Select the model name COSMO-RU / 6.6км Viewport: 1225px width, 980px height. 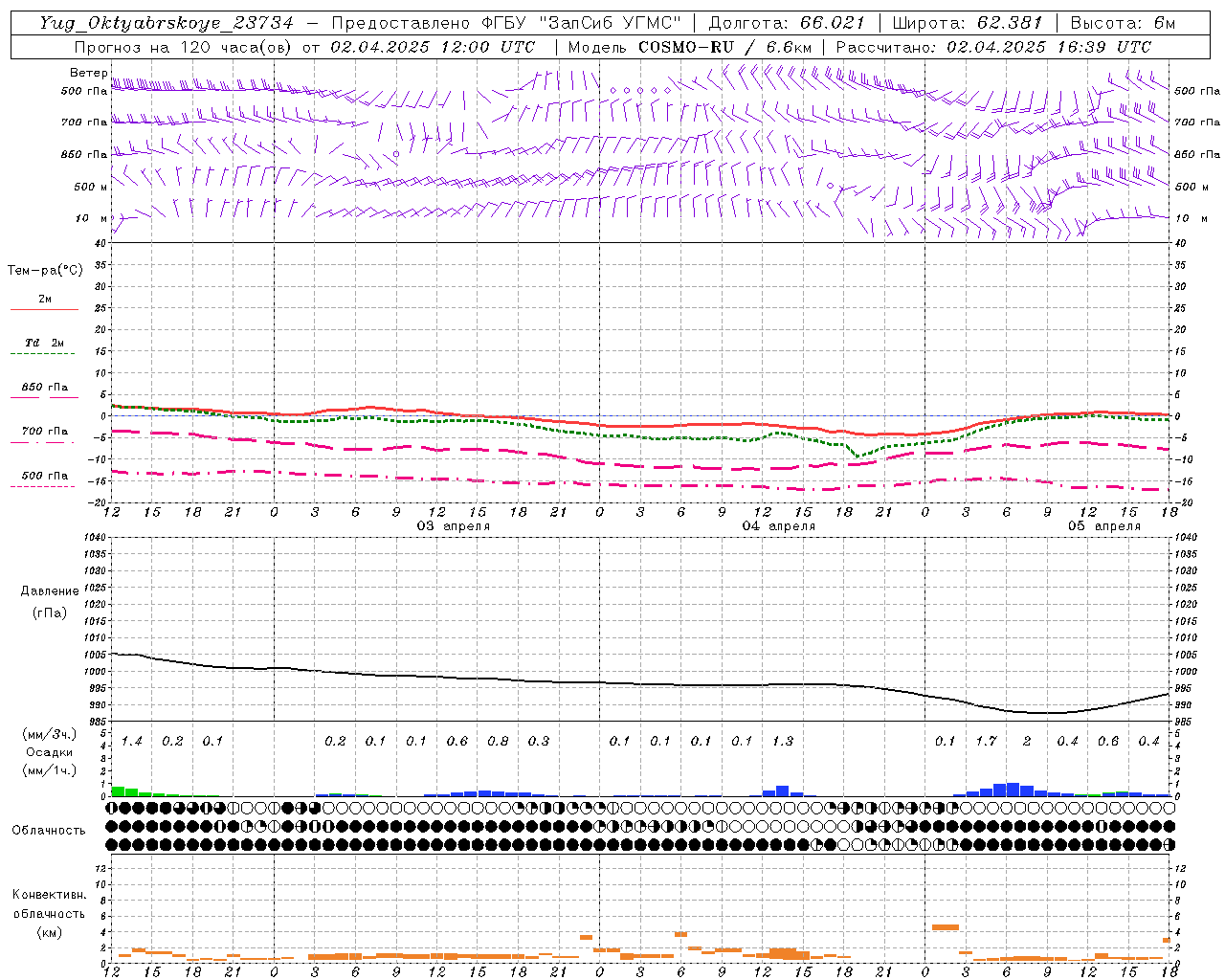pyautogui.click(x=725, y=47)
